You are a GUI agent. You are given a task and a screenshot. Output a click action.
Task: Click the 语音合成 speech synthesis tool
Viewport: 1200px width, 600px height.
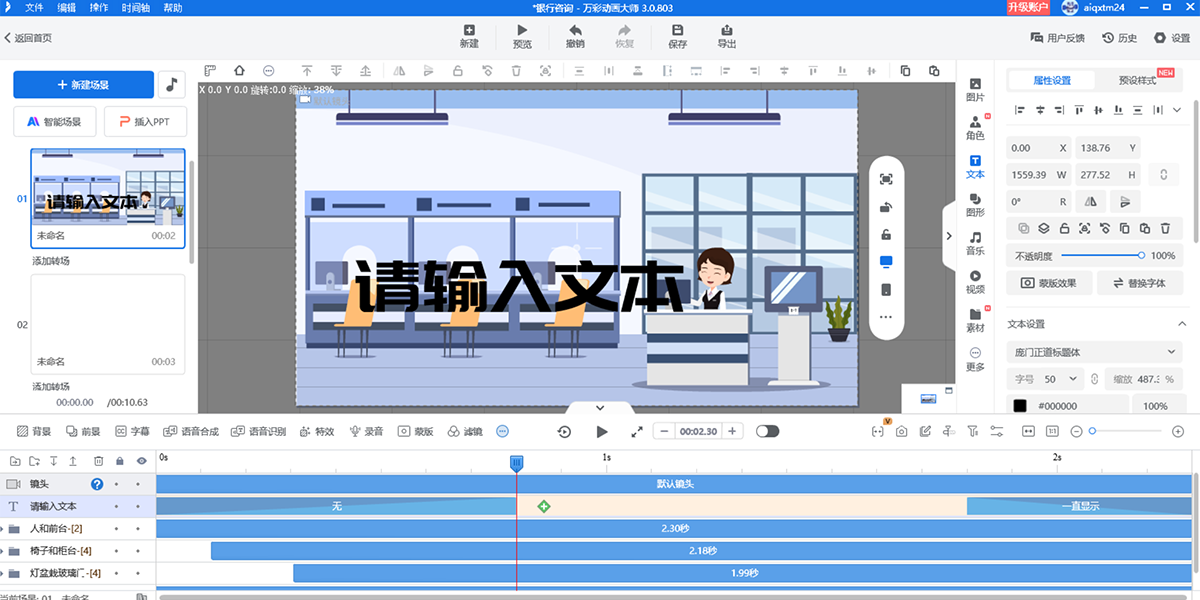pyautogui.click(x=192, y=431)
